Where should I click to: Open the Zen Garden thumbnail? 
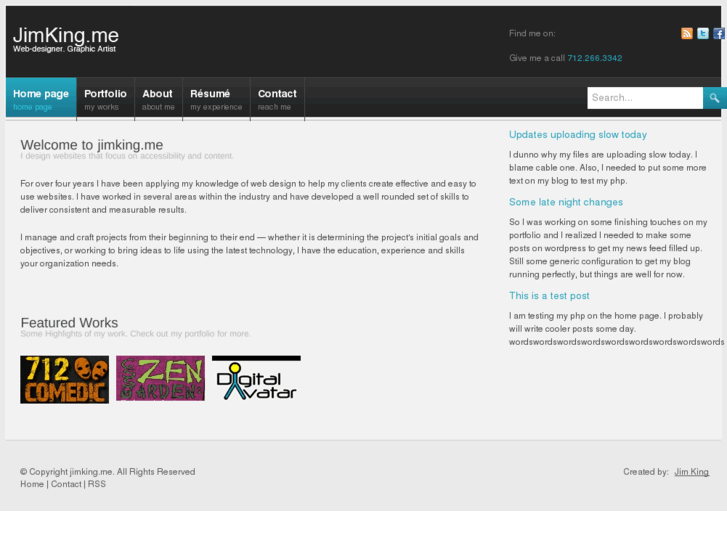point(160,378)
